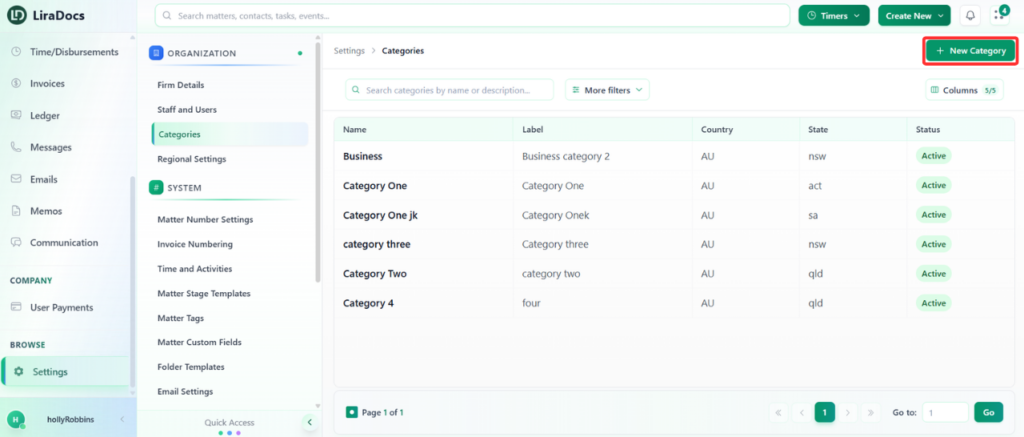Image resolution: width=1024 pixels, height=437 pixels.
Task: Expand the Timers dropdown
Action: pyautogui.click(x=833, y=16)
